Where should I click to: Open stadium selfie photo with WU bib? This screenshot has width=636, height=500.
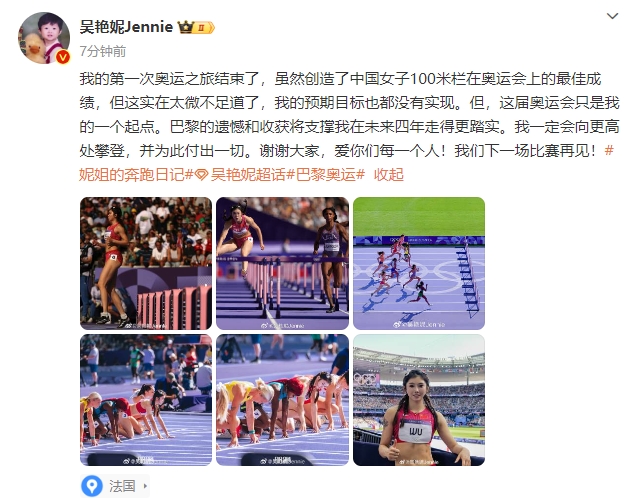pos(419,400)
